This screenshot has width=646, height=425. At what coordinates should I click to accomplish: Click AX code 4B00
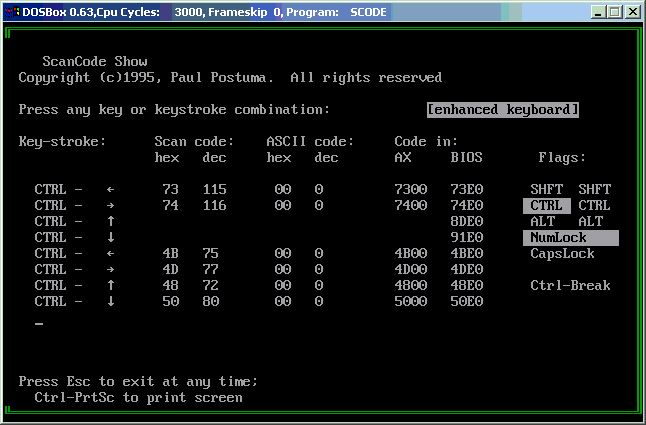pyautogui.click(x=411, y=254)
